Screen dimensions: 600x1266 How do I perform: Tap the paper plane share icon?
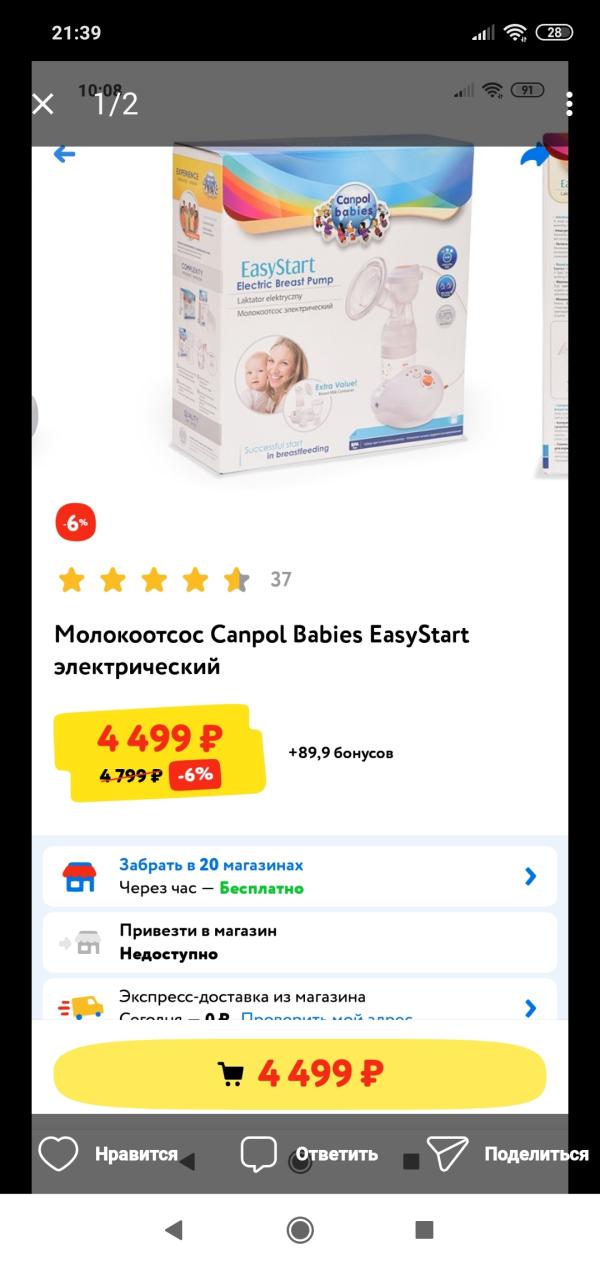pyautogui.click(x=447, y=1154)
